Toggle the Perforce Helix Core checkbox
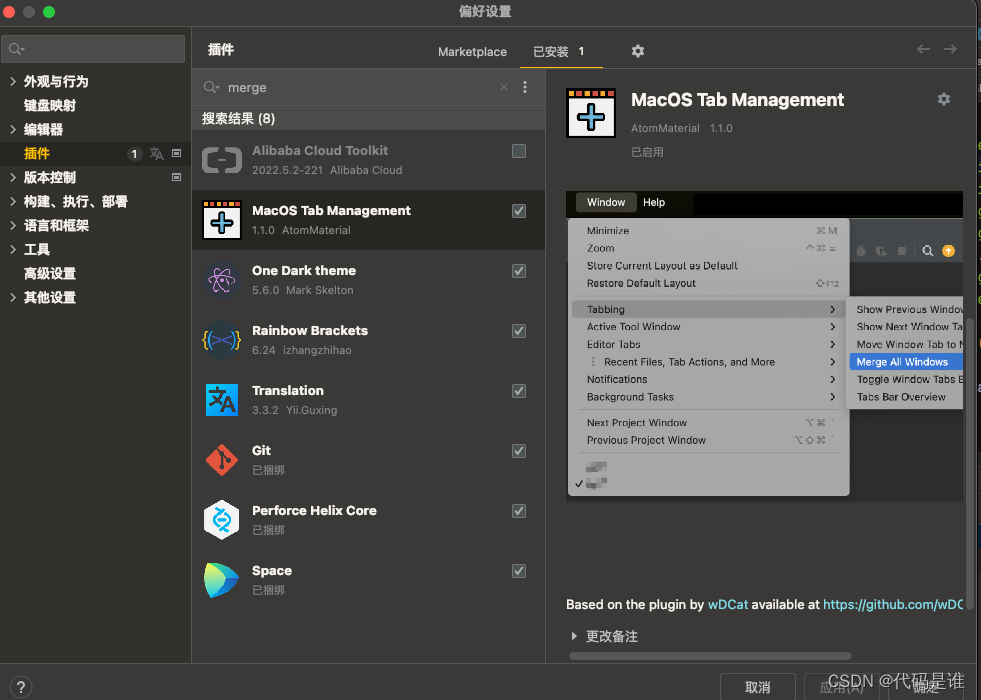981x700 pixels. pyautogui.click(x=519, y=511)
